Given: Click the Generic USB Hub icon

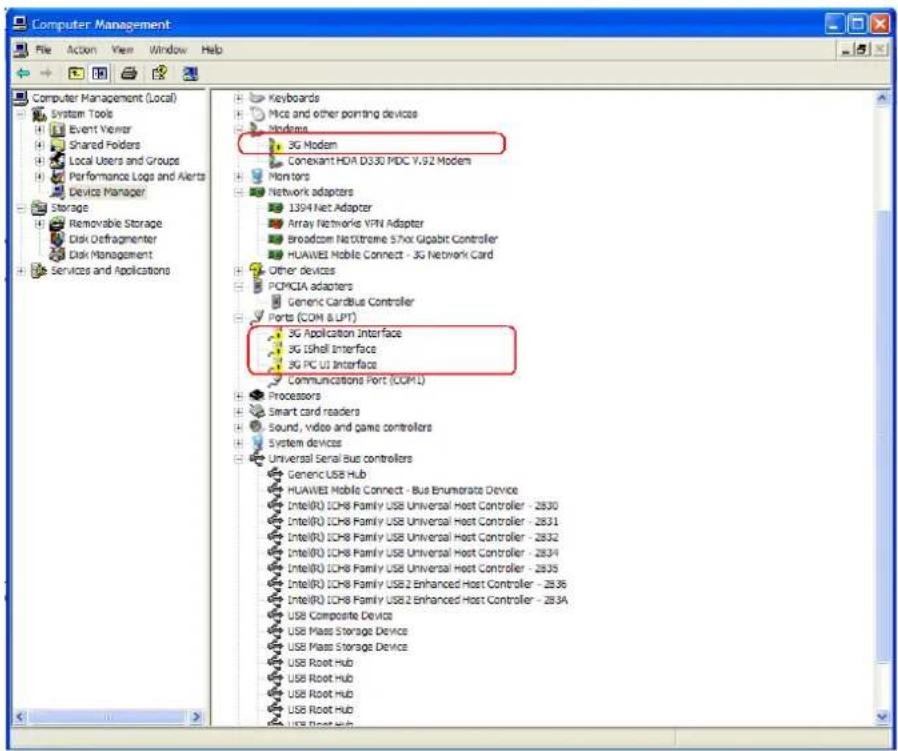Looking at the screenshot, I should (x=275, y=474).
